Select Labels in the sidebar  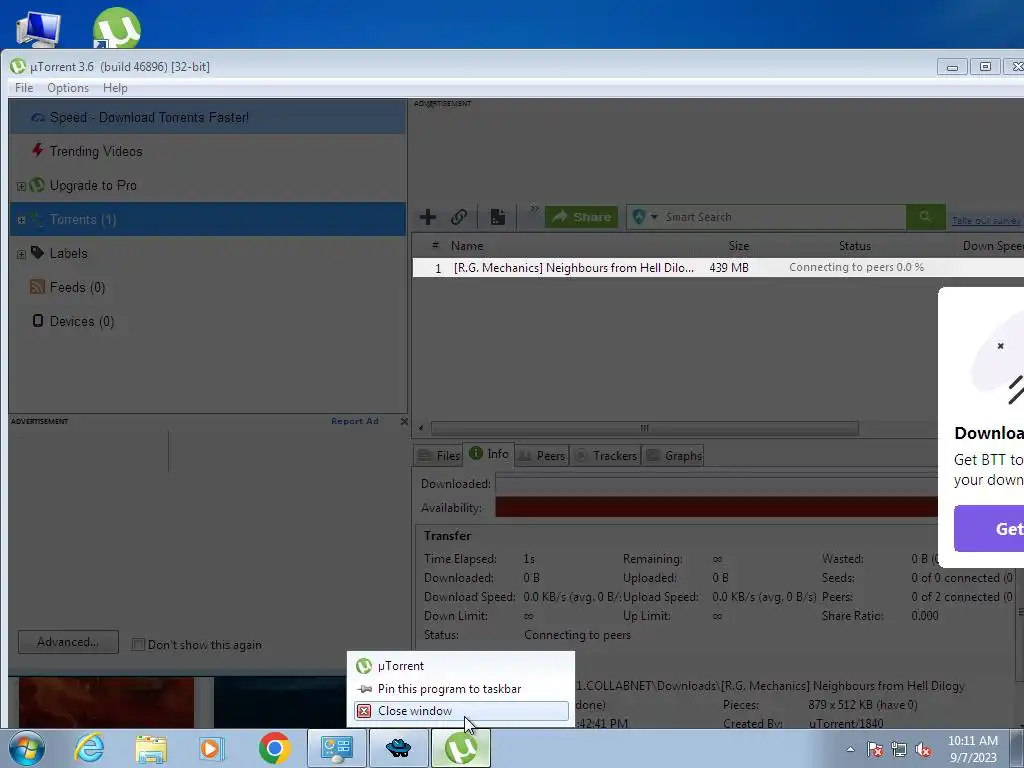pos(68,253)
